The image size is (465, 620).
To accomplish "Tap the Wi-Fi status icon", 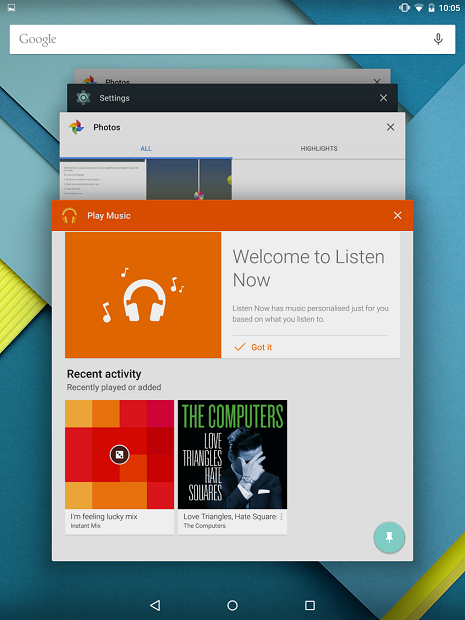I will [x=419, y=8].
